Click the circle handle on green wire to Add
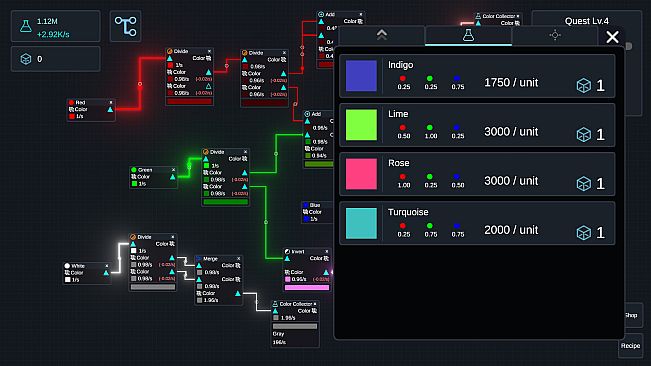651x366 pixels. (276, 154)
